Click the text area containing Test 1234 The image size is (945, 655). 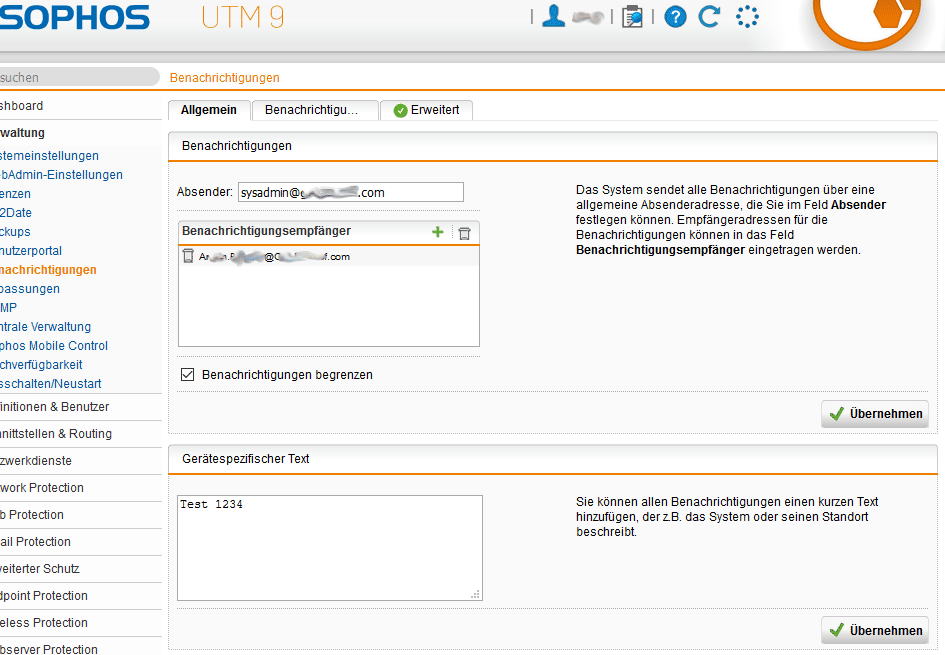(330, 547)
